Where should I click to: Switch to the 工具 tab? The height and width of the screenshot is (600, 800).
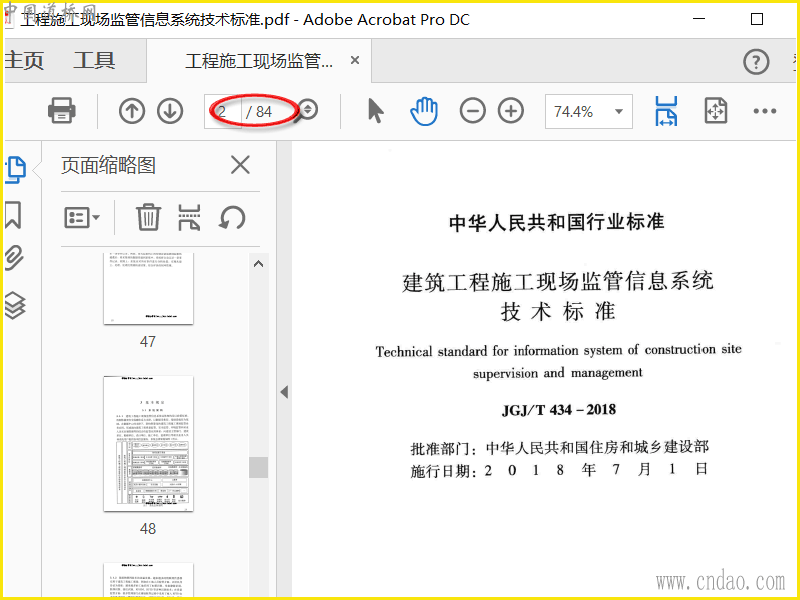click(94, 60)
